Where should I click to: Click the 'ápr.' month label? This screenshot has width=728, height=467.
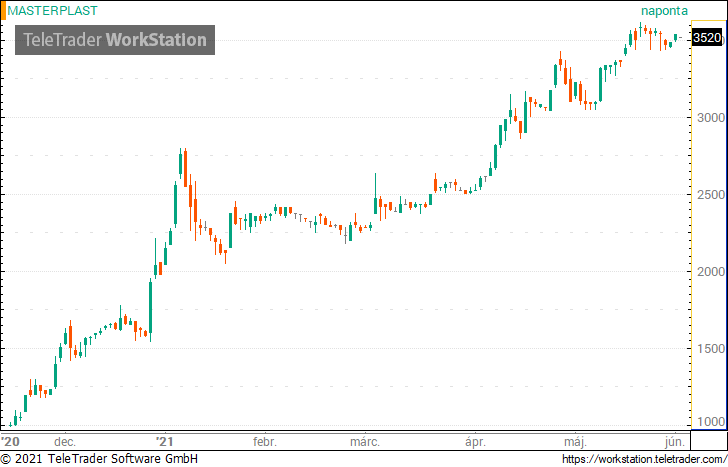(475, 441)
